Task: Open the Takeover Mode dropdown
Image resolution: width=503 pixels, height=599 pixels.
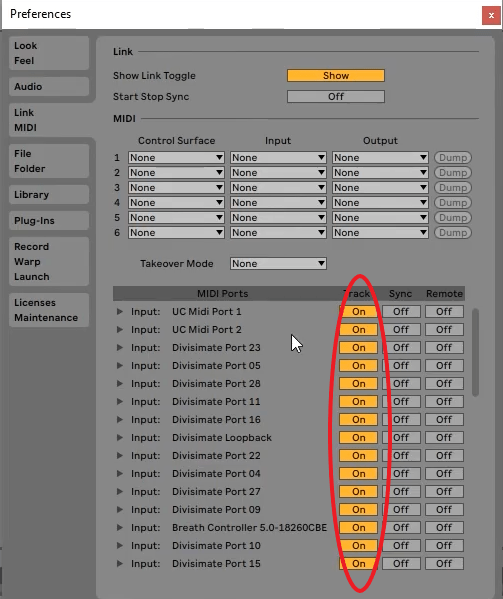Action: [x=278, y=264]
